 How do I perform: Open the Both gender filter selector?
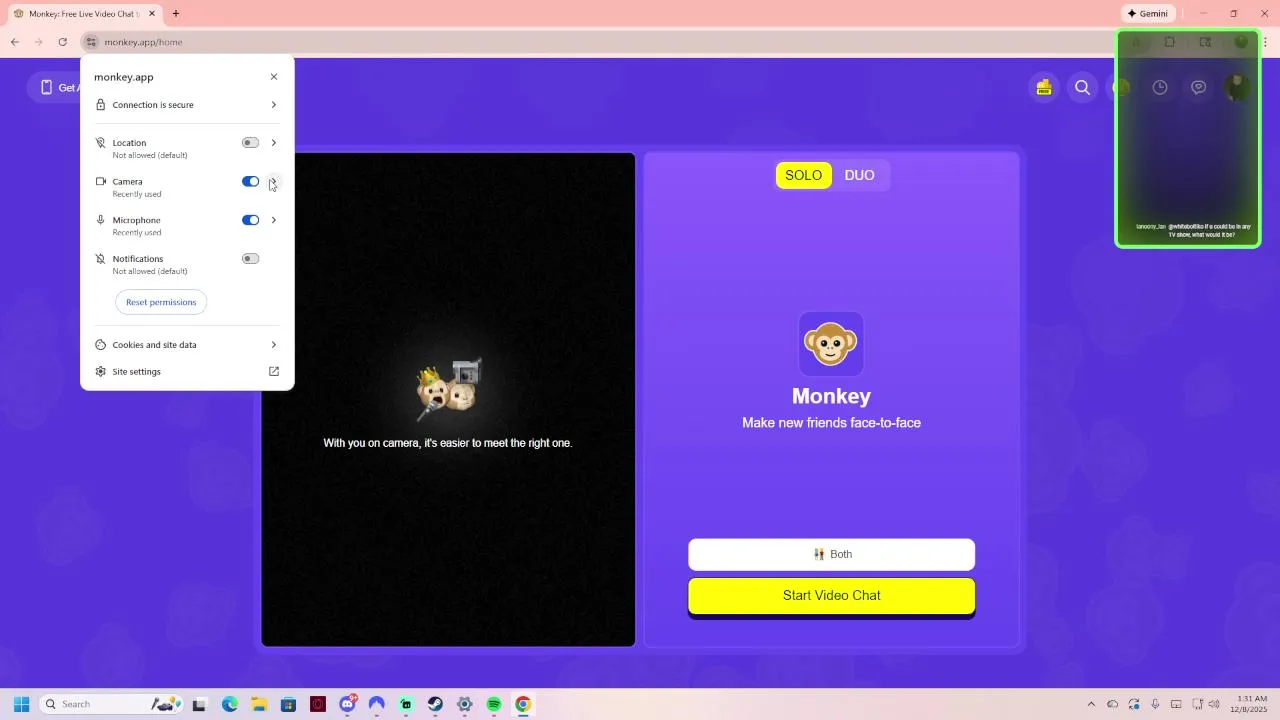(x=831, y=554)
